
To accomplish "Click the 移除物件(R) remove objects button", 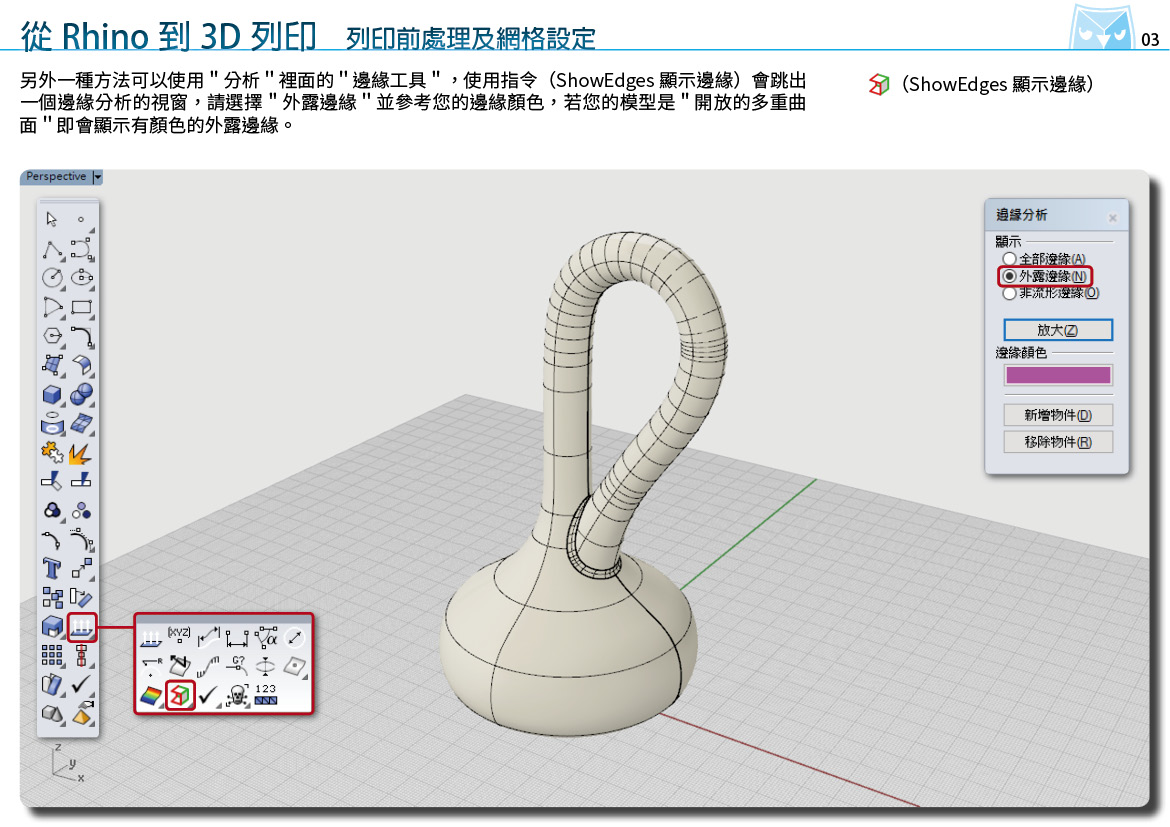I will (x=1057, y=442).
